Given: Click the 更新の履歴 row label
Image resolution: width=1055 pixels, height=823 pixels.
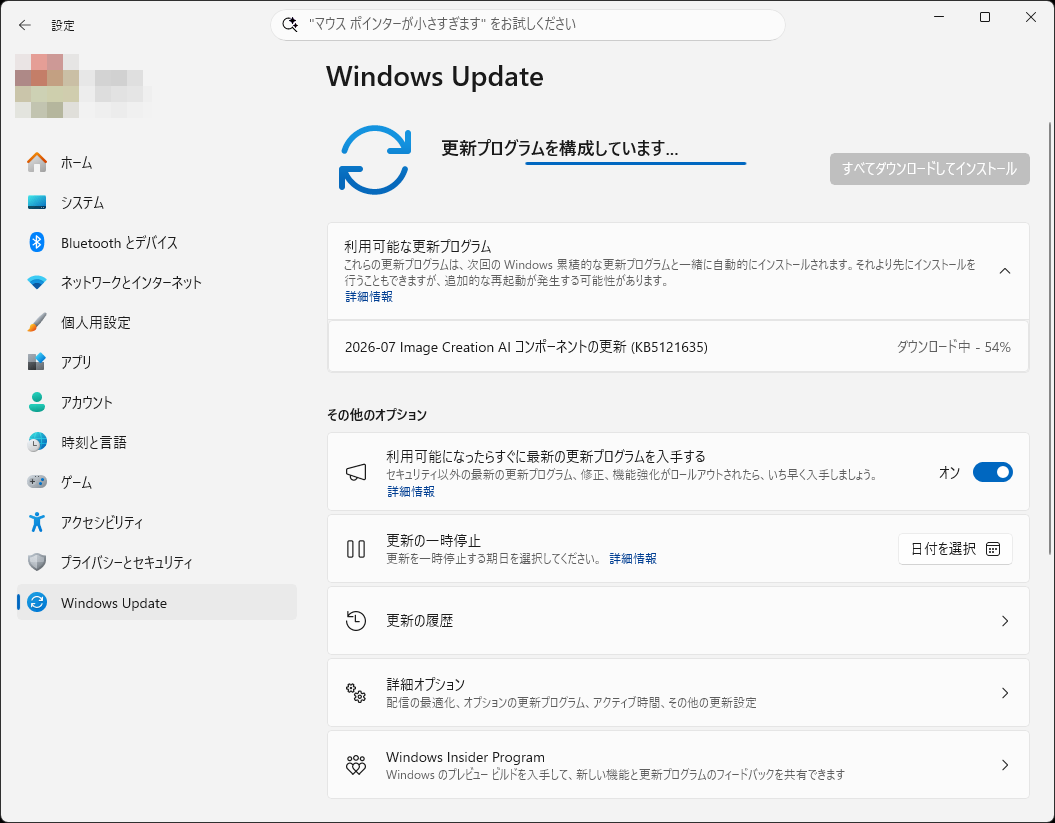Looking at the screenshot, I should (x=419, y=620).
